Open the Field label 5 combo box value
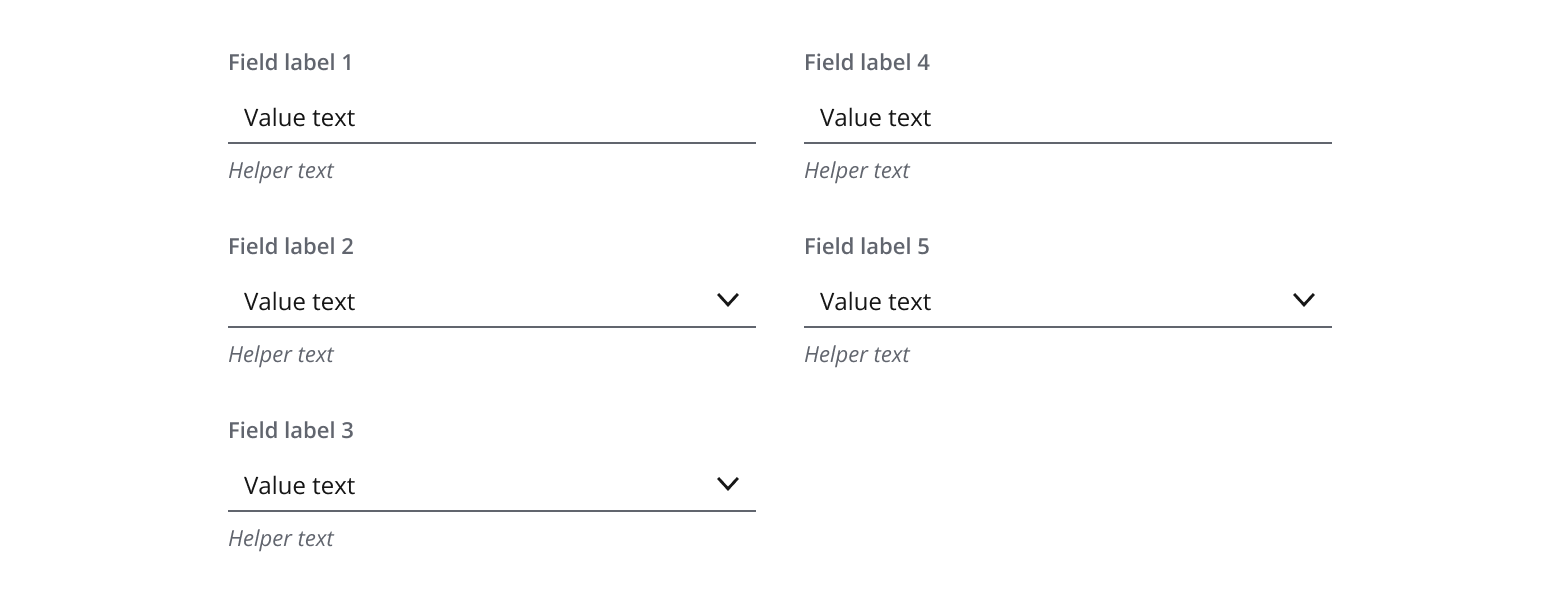The image size is (1560, 600). pos(876,302)
